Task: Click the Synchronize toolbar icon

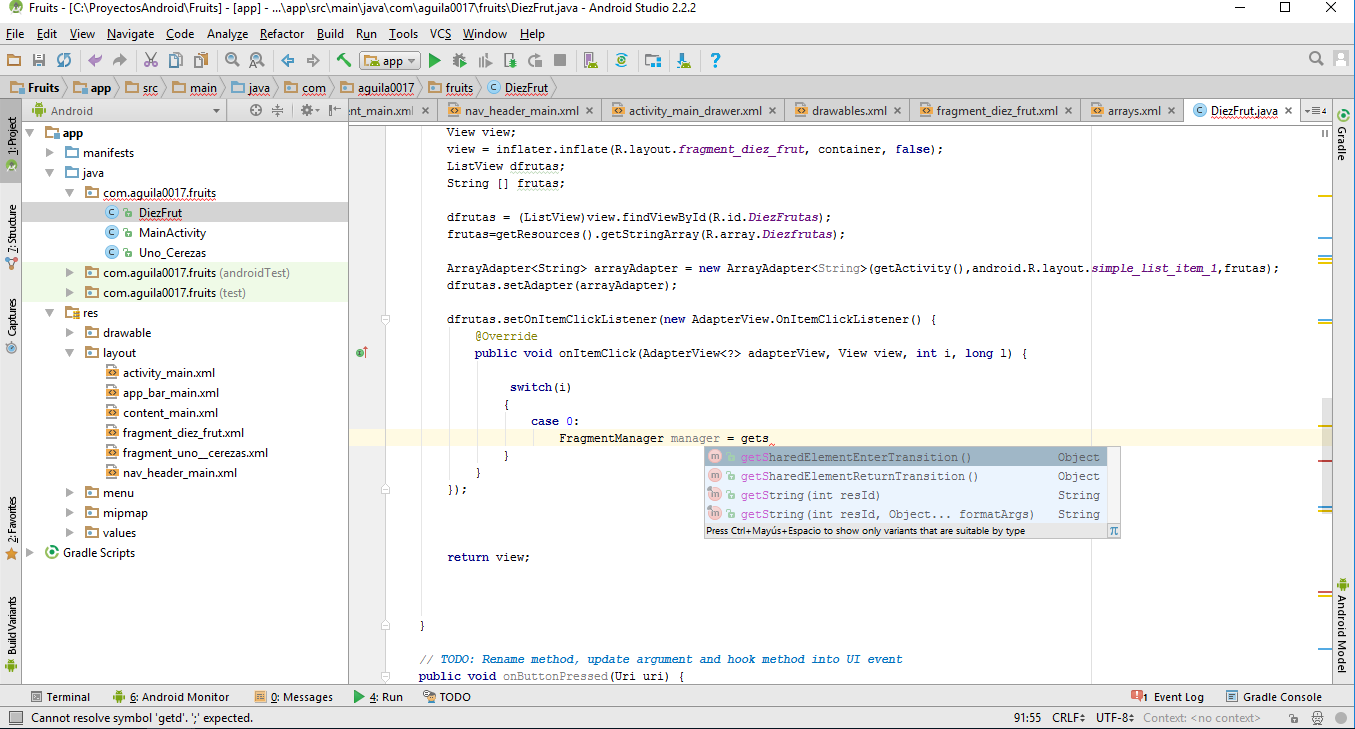Action: pos(63,60)
